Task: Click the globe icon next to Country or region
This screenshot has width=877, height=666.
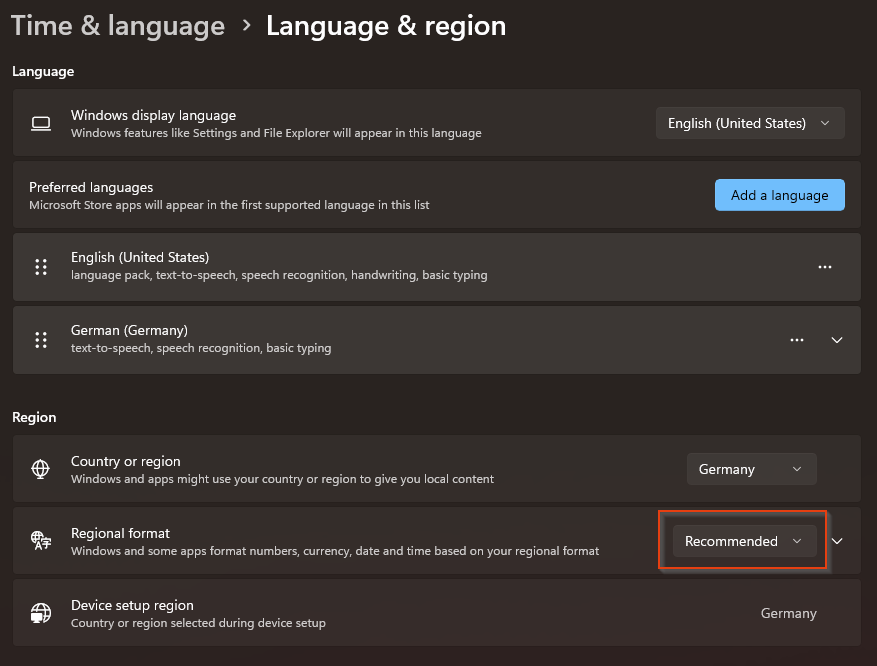Action: point(40,469)
